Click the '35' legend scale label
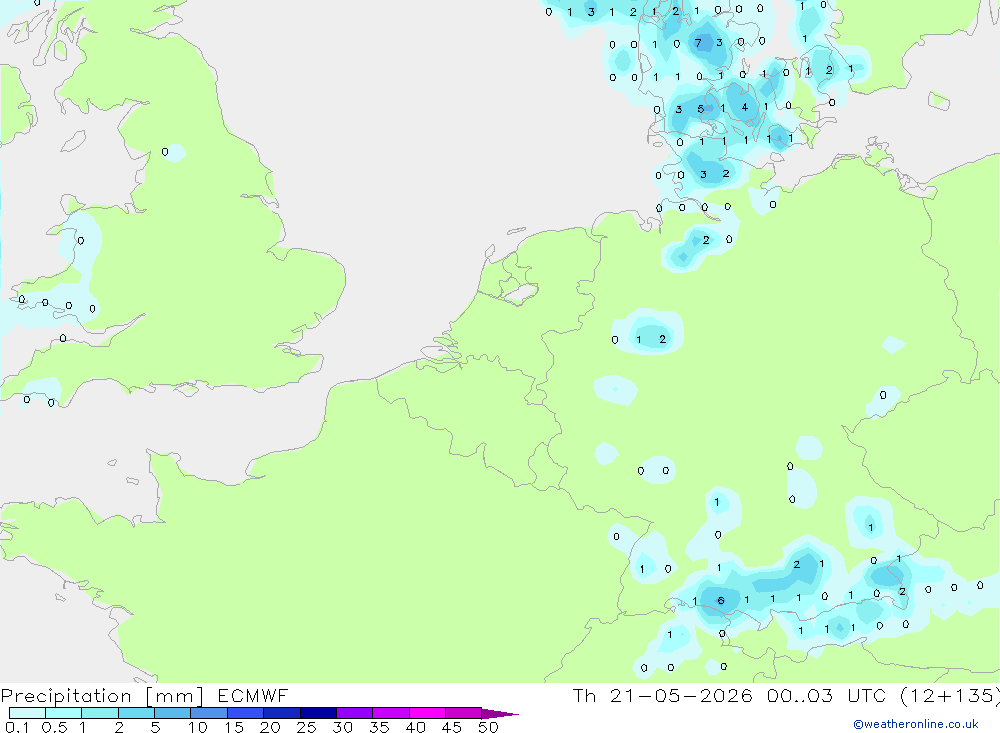The width and height of the screenshot is (1000, 733). pos(379,727)
